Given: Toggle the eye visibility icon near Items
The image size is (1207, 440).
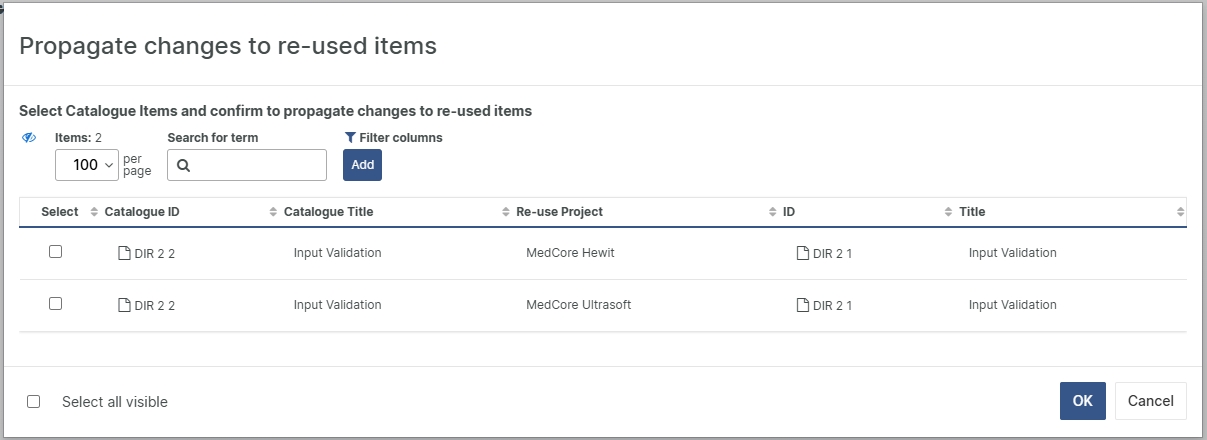Looking at the screenshot, I should pyautogui.click(x=29, y=138).
